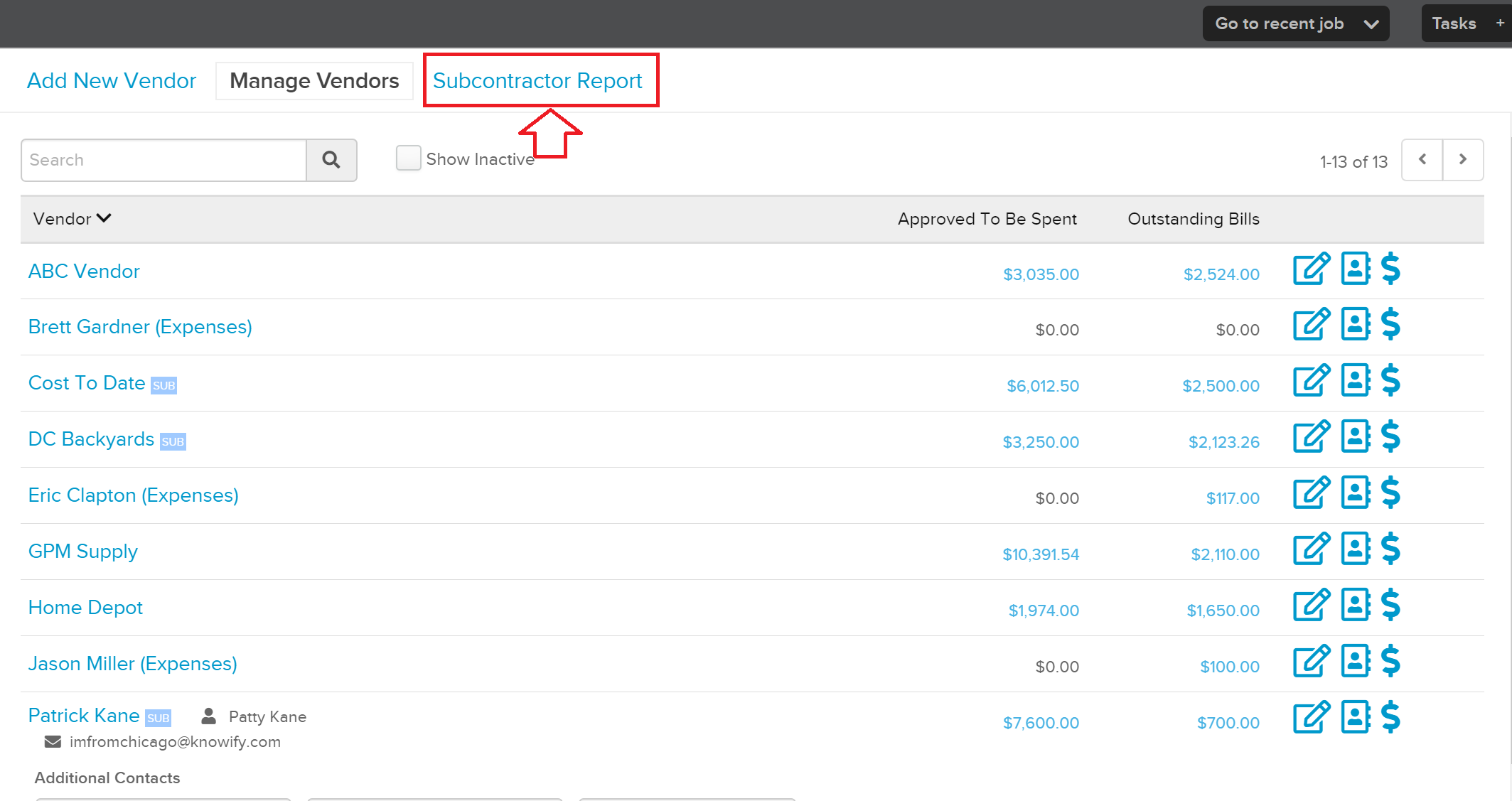1512x801 pixels.
Task: Click dollar icon for Cost To Date
Action: (x=1390, y=380)
